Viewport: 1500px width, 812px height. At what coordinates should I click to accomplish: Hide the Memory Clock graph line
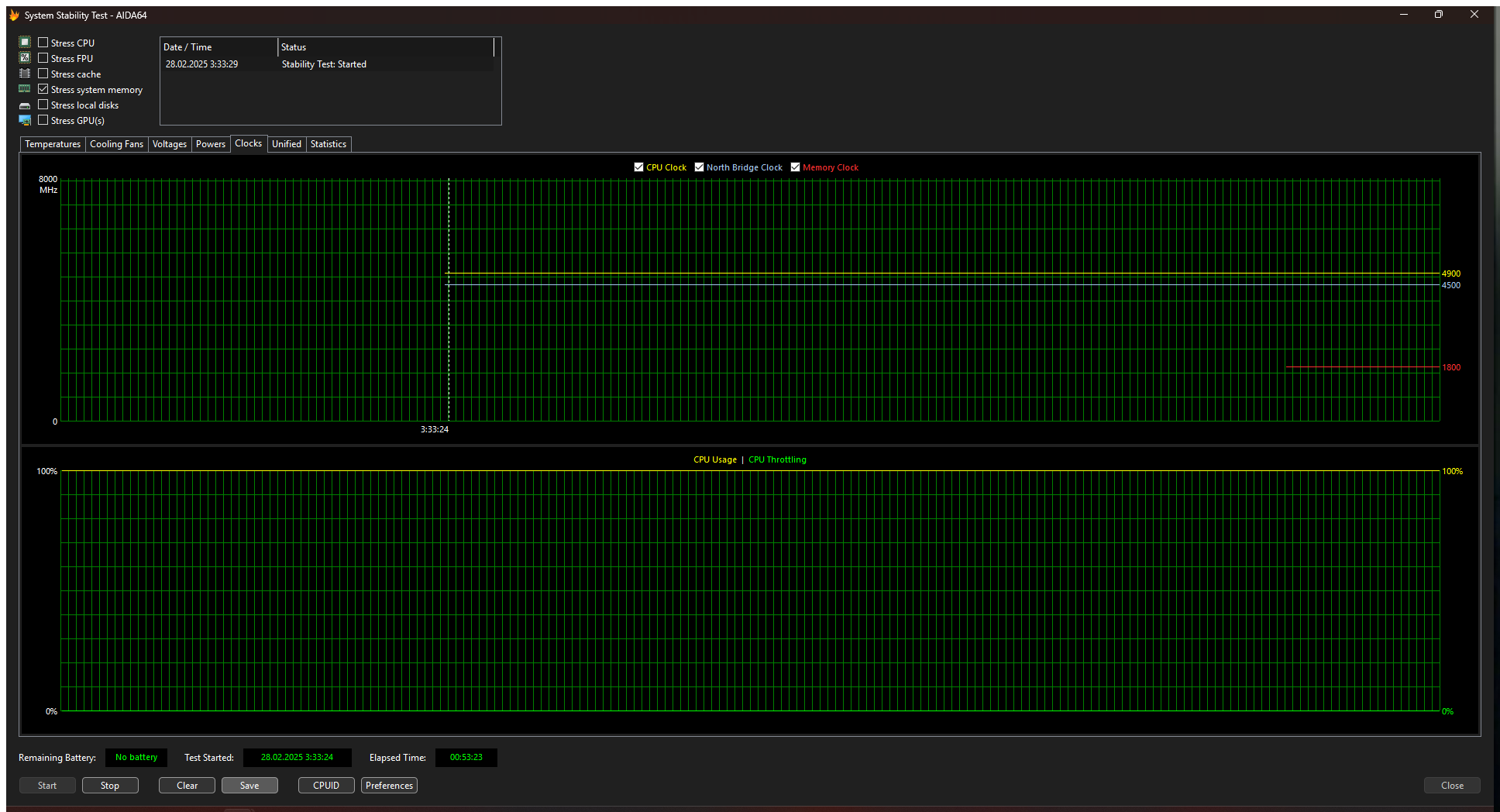pyautogui.click(x=795, y=167)
